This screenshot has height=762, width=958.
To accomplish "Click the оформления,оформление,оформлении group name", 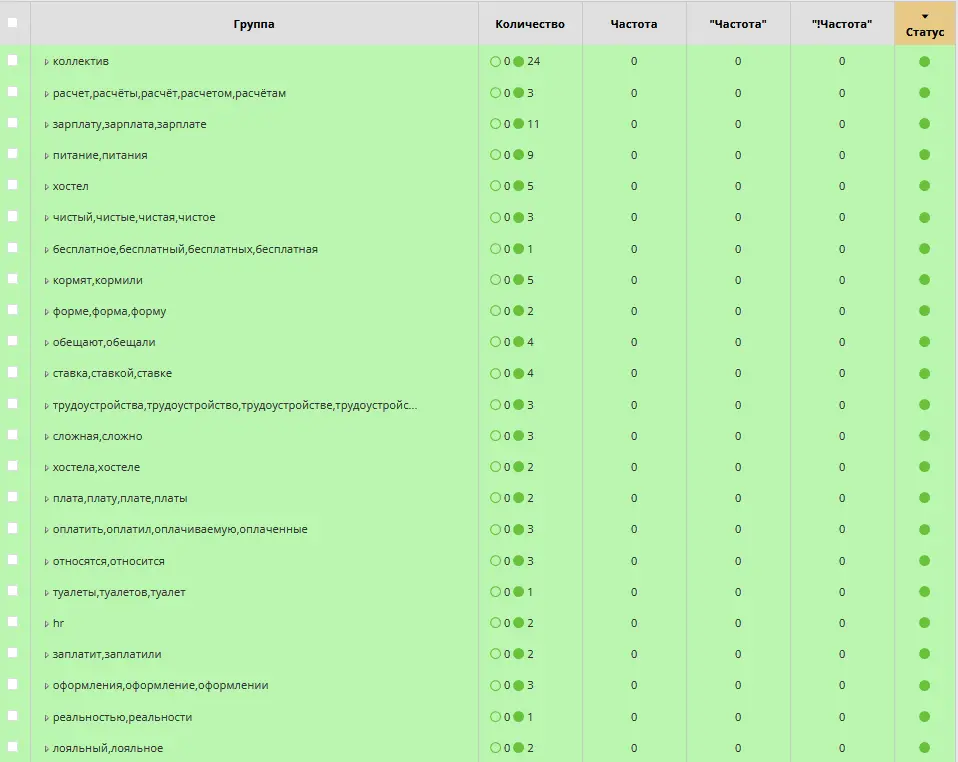I will [x=160, y=686].
